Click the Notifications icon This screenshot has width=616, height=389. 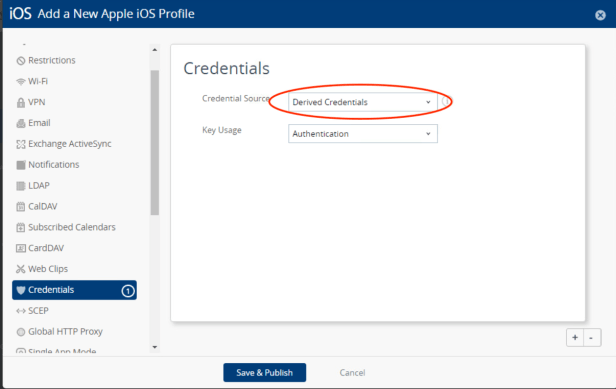[20, 165]
